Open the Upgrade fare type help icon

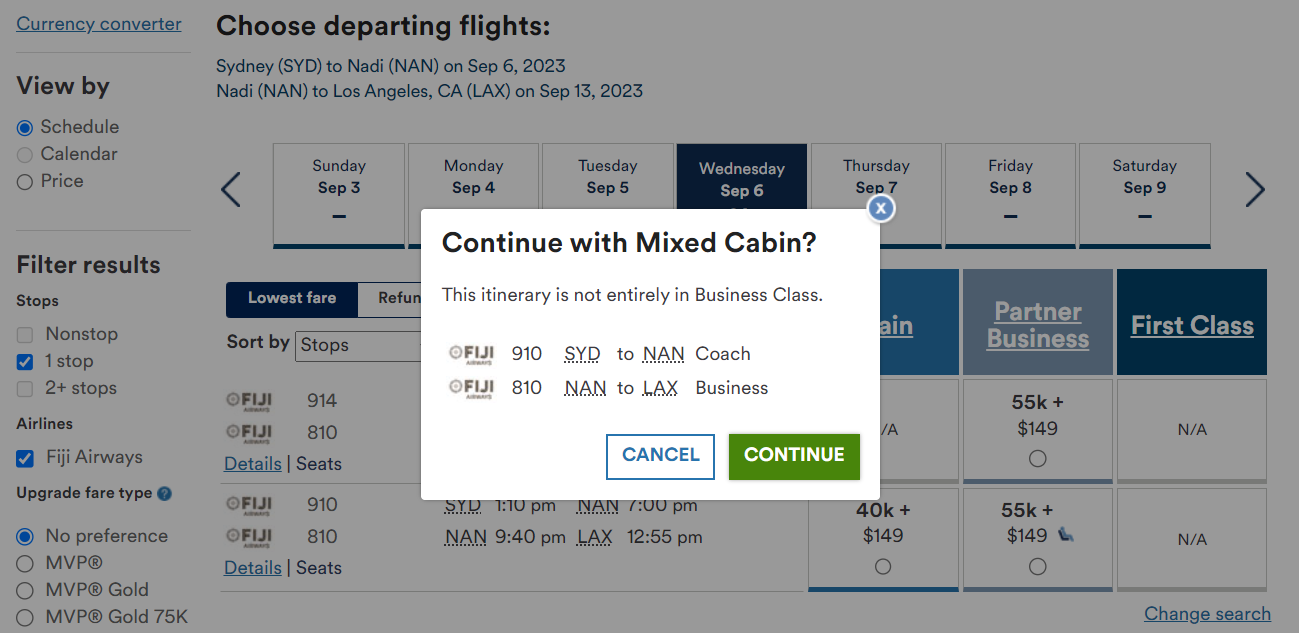point(167,493)
